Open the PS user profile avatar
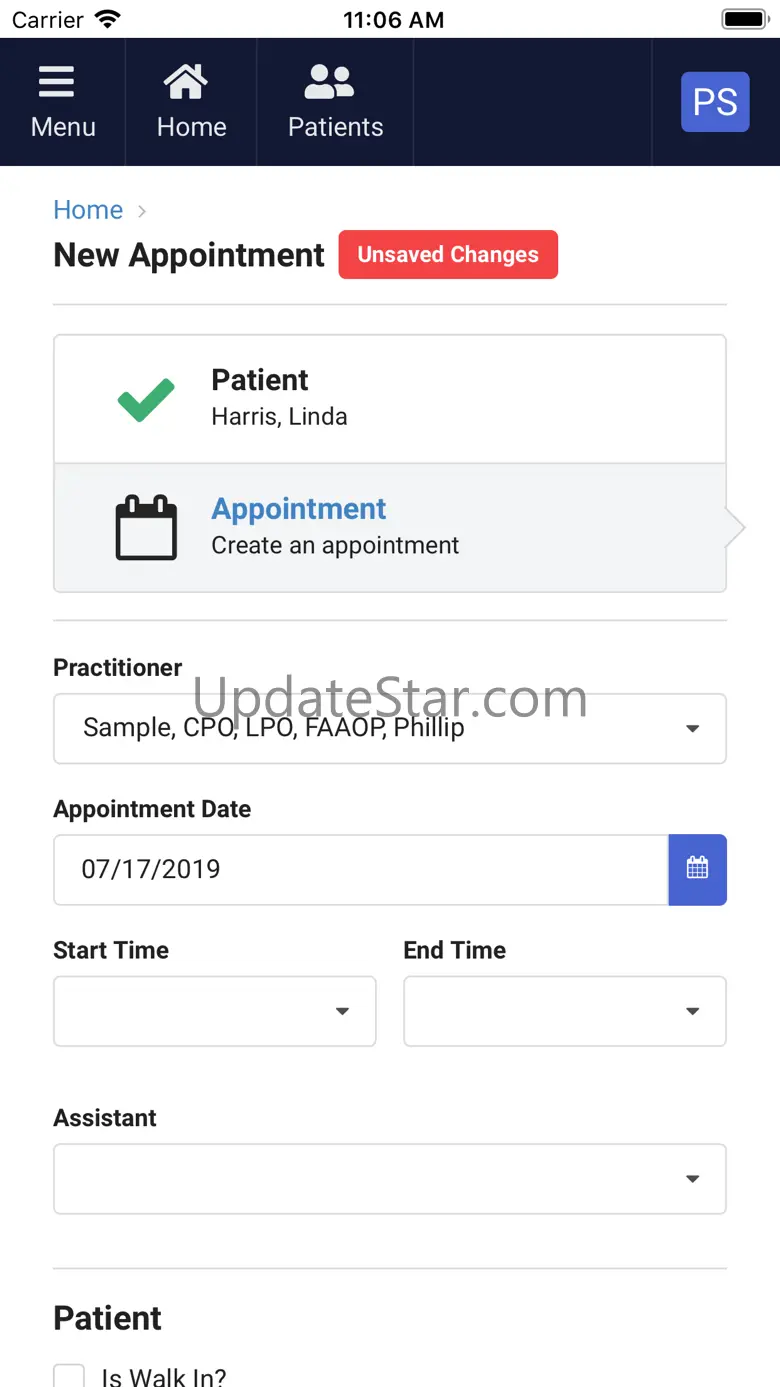 point(715,102)
